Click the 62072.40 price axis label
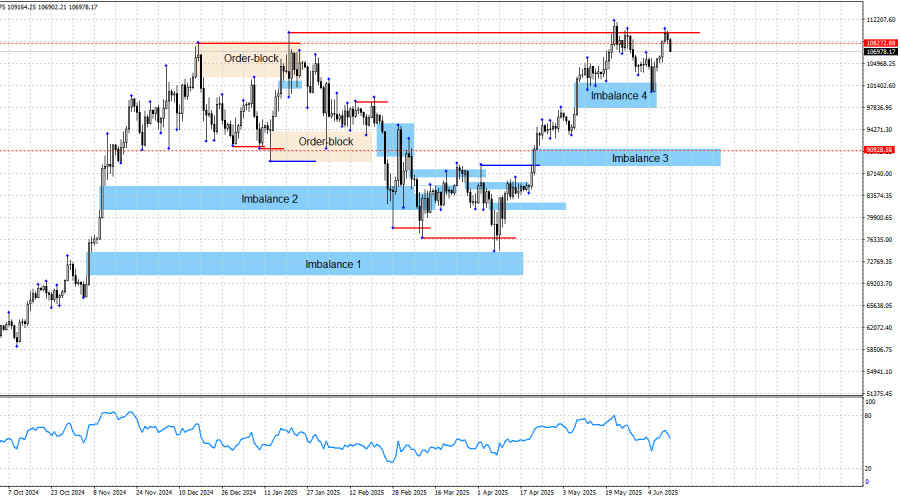 879,327
